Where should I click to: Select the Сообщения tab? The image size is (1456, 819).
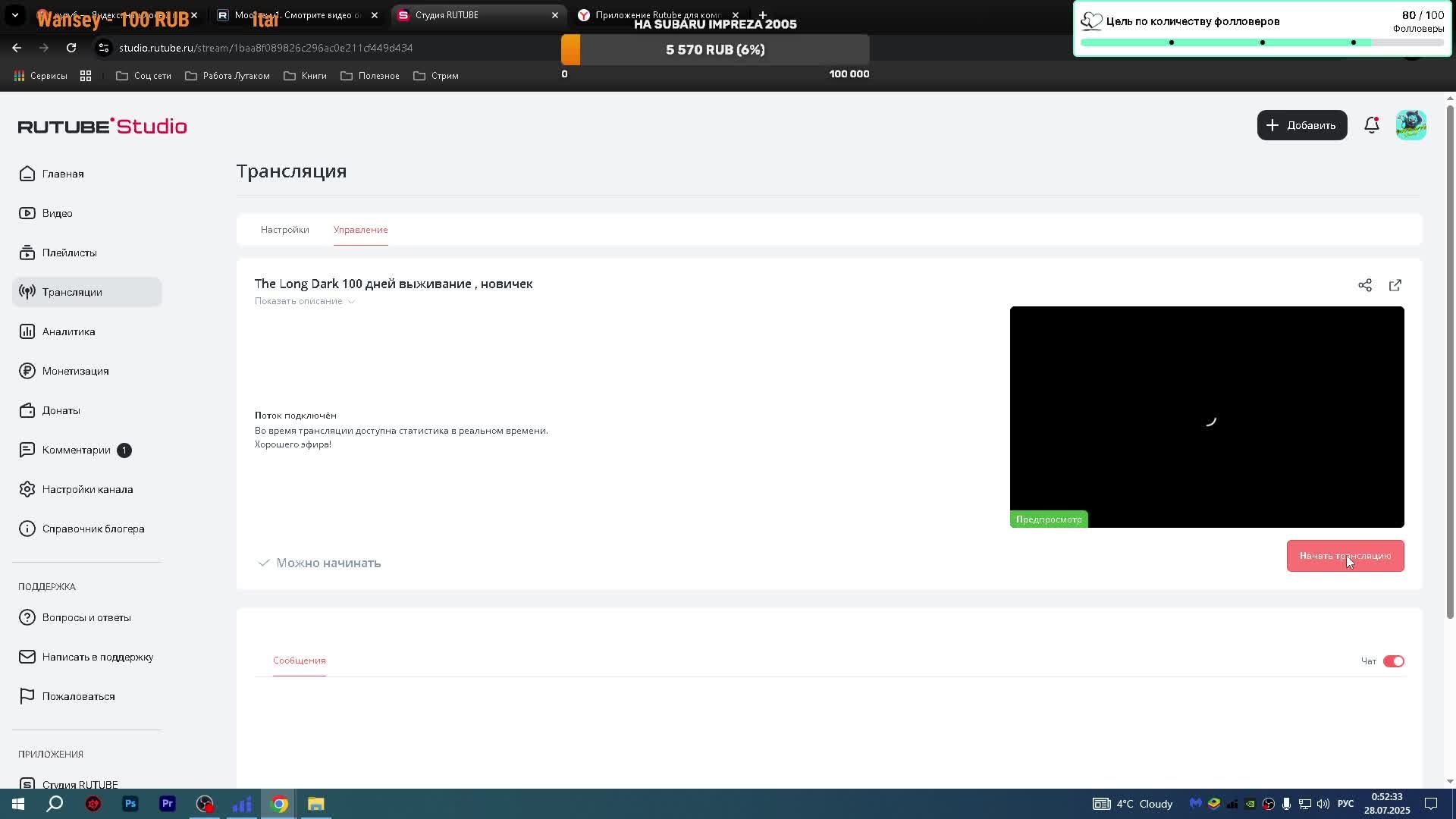tap(299, 661)
